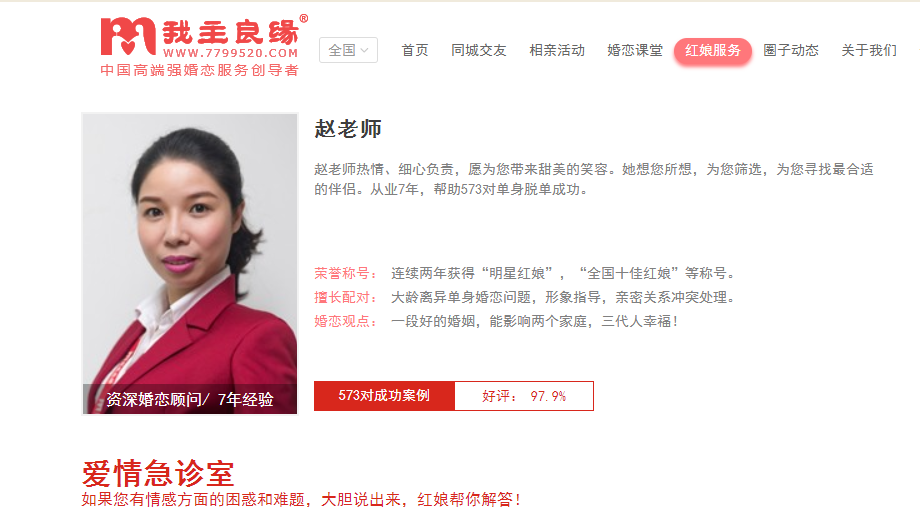This screenshot has height=519, width=920.
Task: Click the 我主良缘 heart logo icon
Action: pos(128,36)
